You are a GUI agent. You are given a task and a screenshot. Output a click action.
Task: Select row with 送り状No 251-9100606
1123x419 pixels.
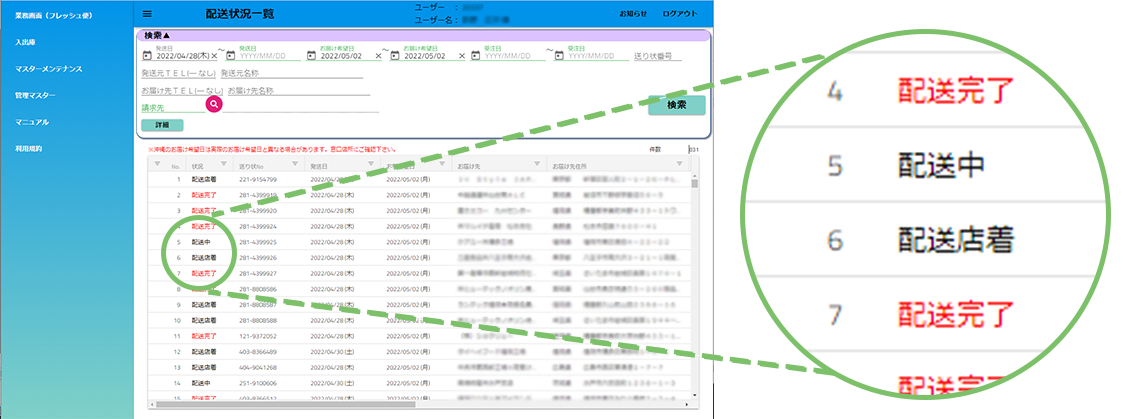[x=420, y=382]
